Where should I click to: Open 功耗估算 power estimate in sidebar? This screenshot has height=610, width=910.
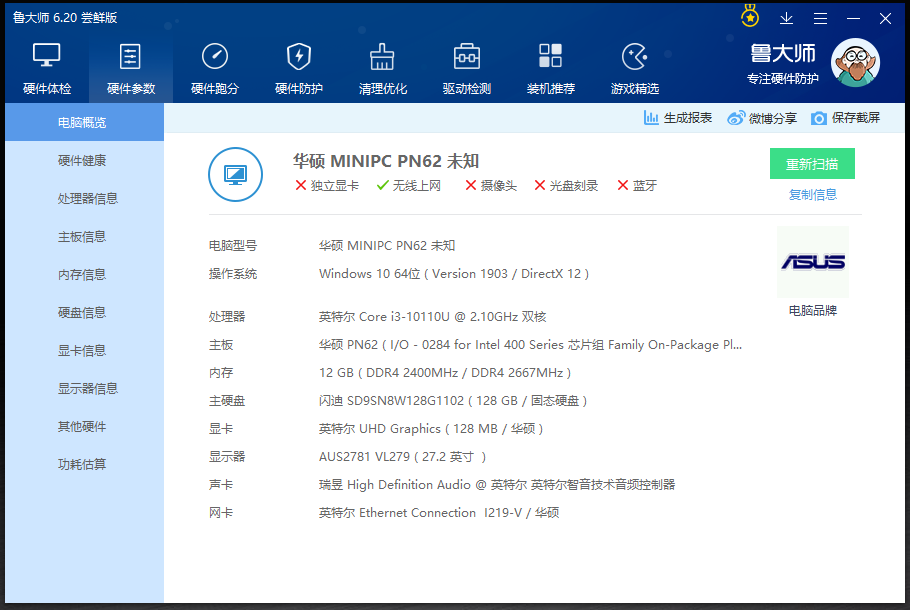point(82,465)
